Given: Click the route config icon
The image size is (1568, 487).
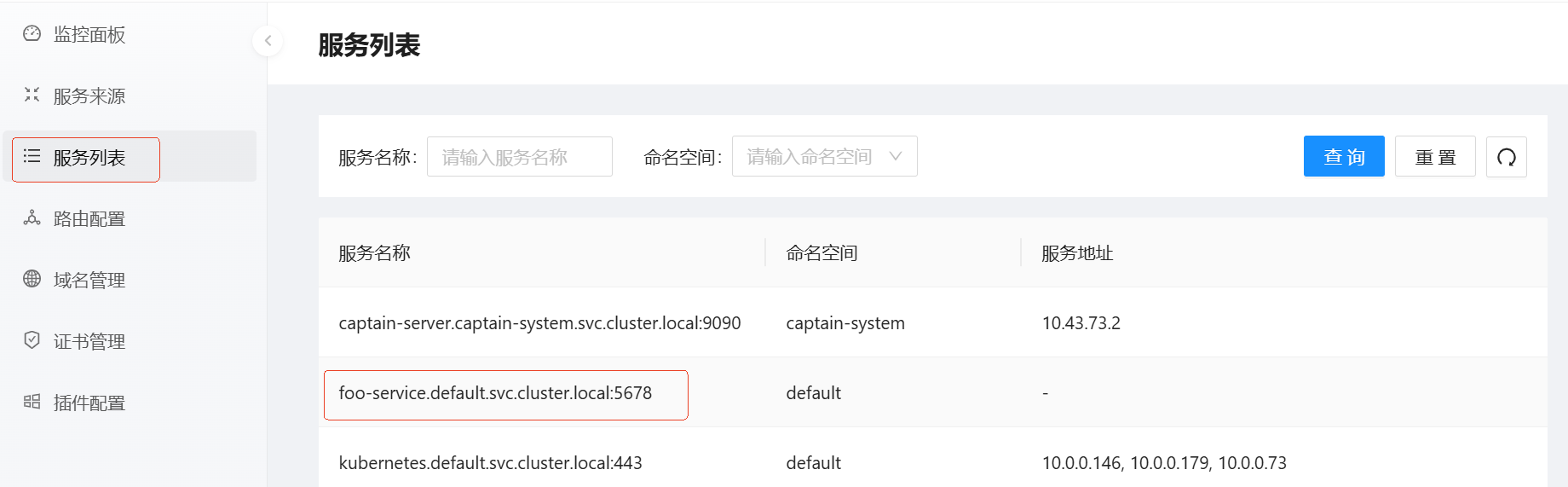Looking at the screenshot, I should click(32, 218).
